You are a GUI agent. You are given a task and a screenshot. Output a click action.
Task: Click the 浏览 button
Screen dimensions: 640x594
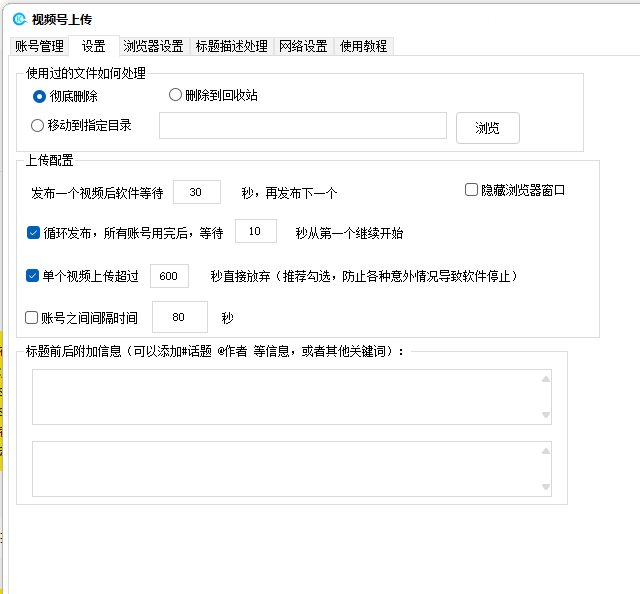(x=487, y=128)
